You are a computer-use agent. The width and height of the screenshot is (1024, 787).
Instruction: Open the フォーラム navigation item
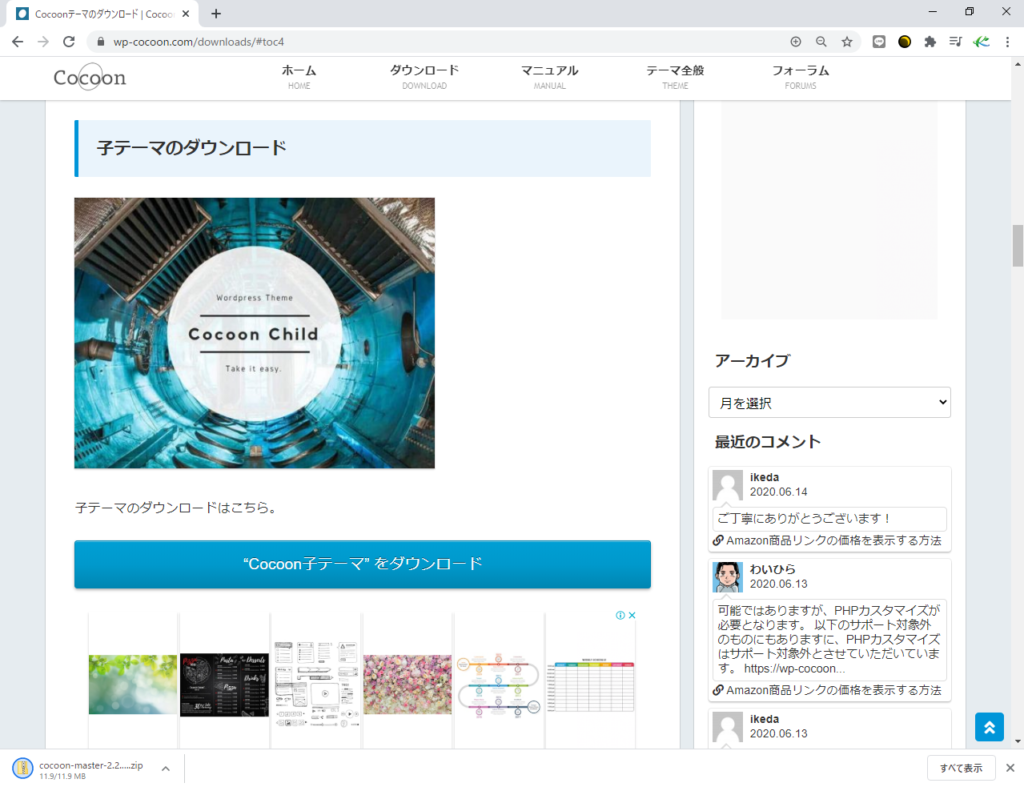click(801, 76)
